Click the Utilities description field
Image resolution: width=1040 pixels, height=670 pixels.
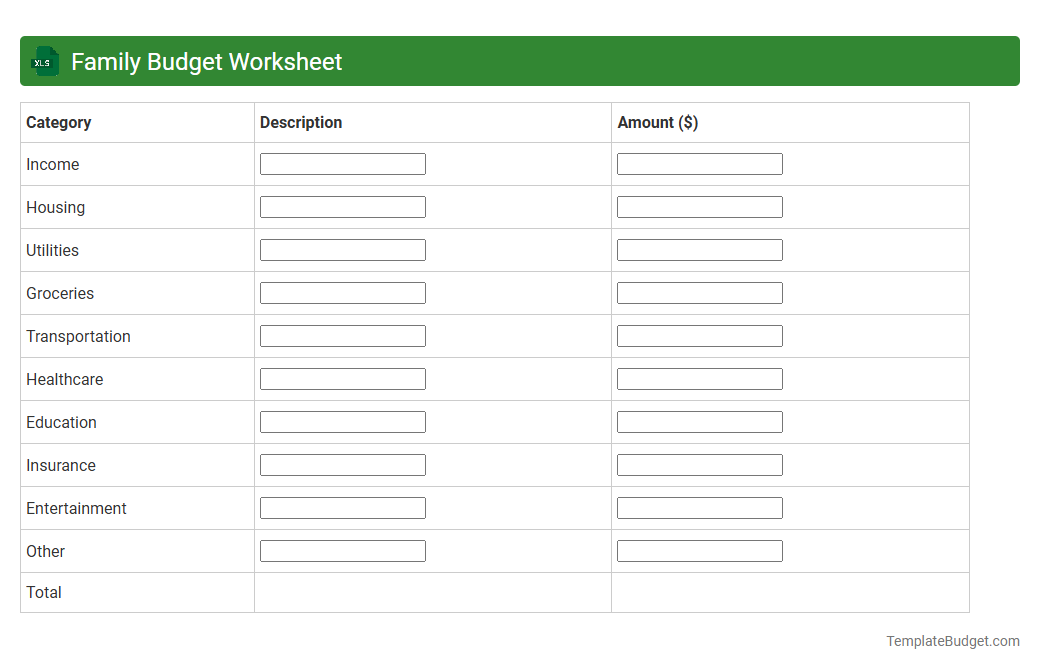pyautogui.click(x=342, y=249)
